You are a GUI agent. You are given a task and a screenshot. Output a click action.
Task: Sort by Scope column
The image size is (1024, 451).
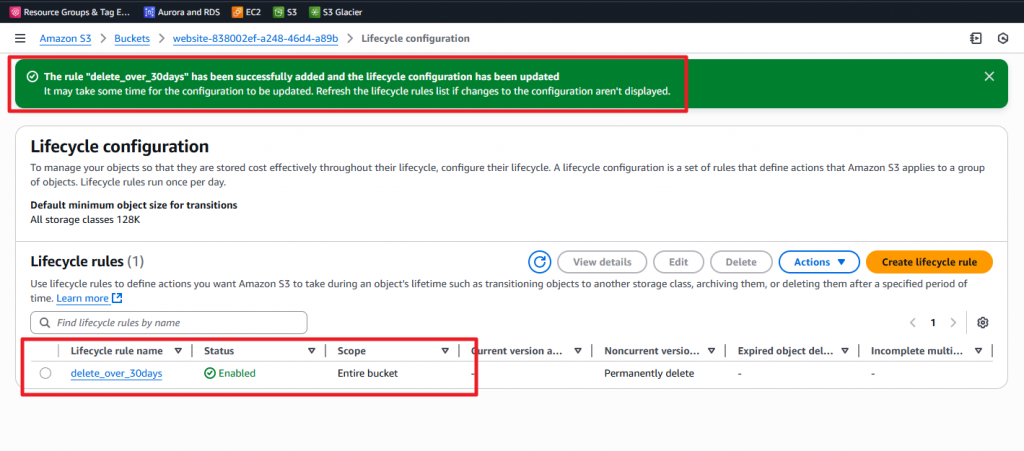pos(445,351)
